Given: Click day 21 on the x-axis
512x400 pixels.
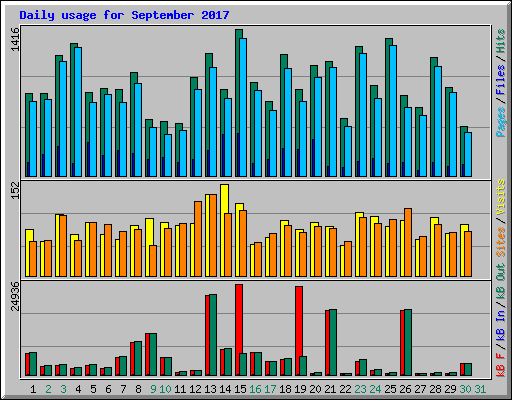Looking at the screenshot, I should pos(330,389).
